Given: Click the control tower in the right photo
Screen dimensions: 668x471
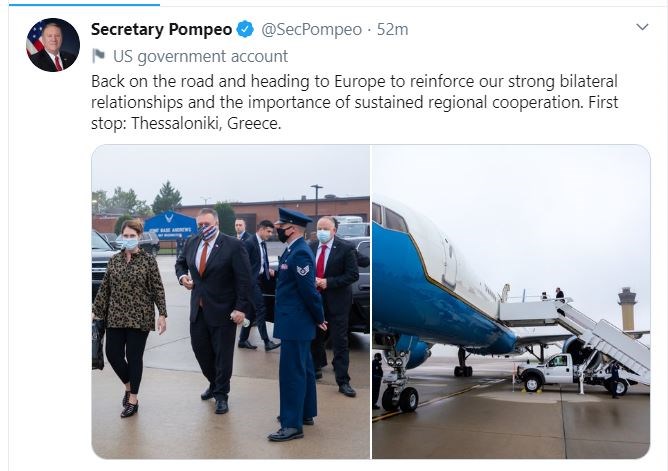Looking at the screenshot, I should click(628, 309).
